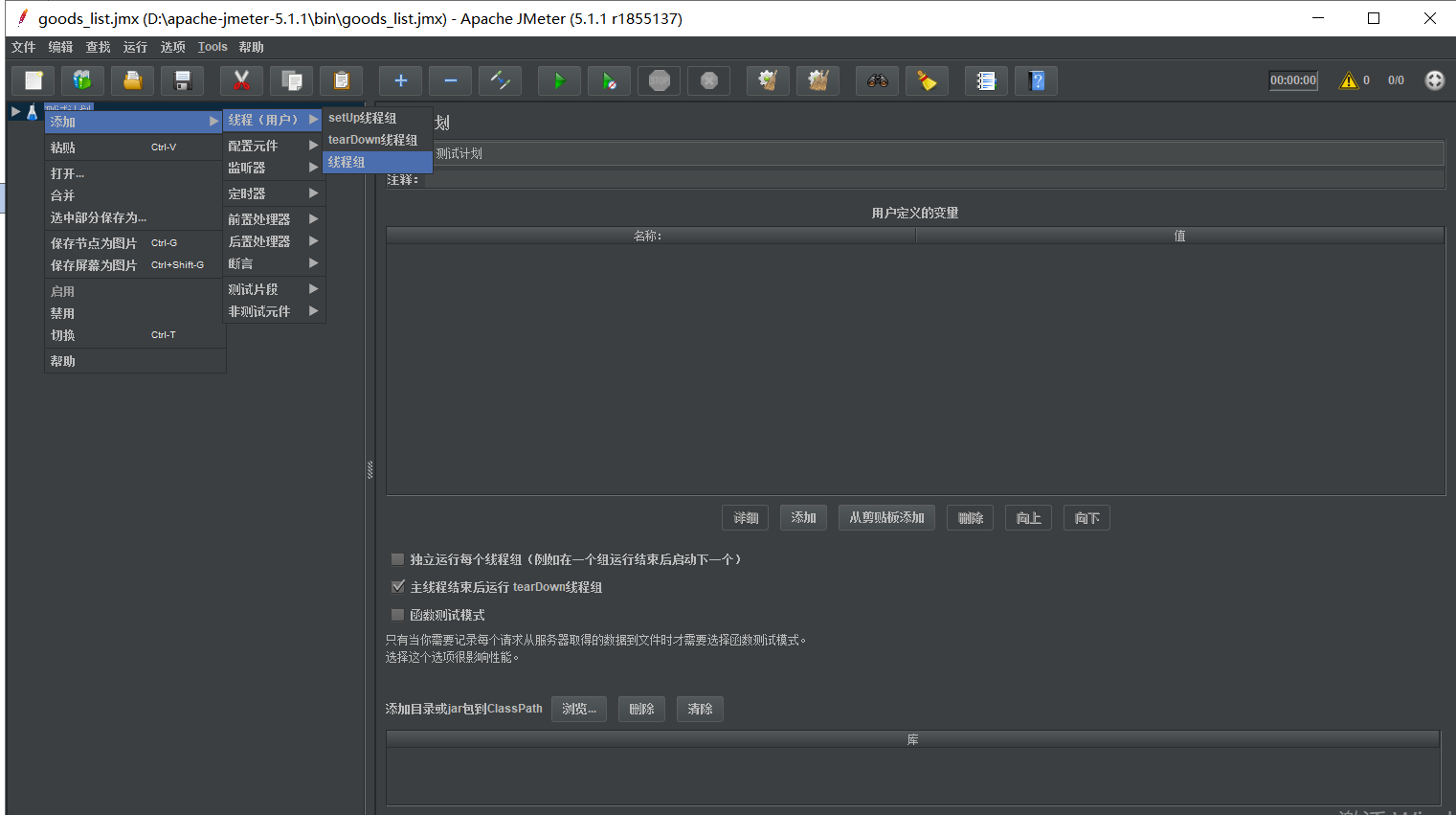
Task: Select 保存屏幕为图片 in context menu
Action: tap(134, 265)
